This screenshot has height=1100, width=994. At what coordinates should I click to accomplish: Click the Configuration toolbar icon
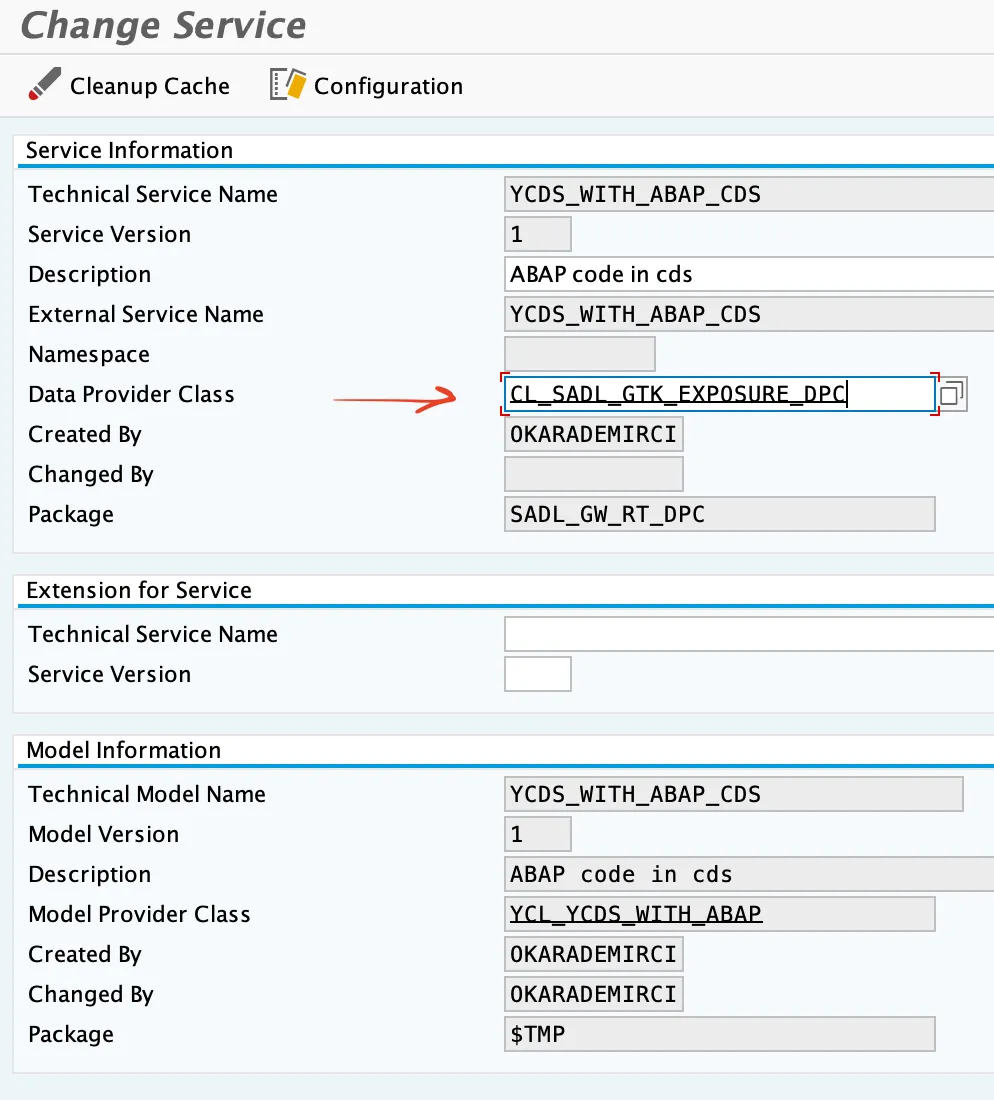click(286, 85)
